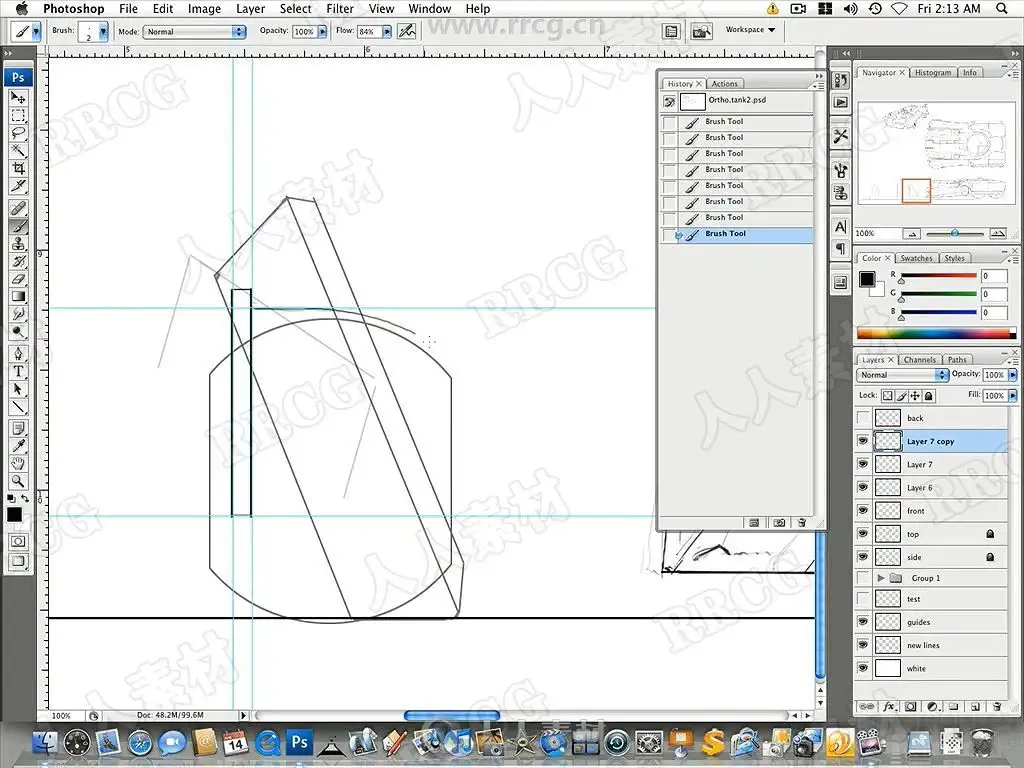Image resolution: width=1024 pixels, height=768 pixels.
Task: Open the Flow slider arrow
Action: 387,31
